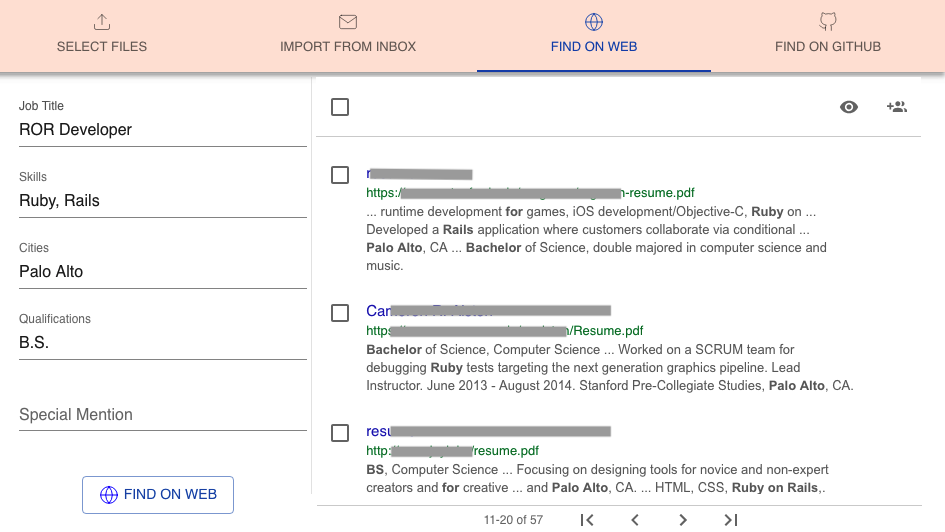Image resolution: width=945 pixels, height=532 pixels.
Task: Open the green URL ending in /Resume.pdf
Action: click(504, 331)
